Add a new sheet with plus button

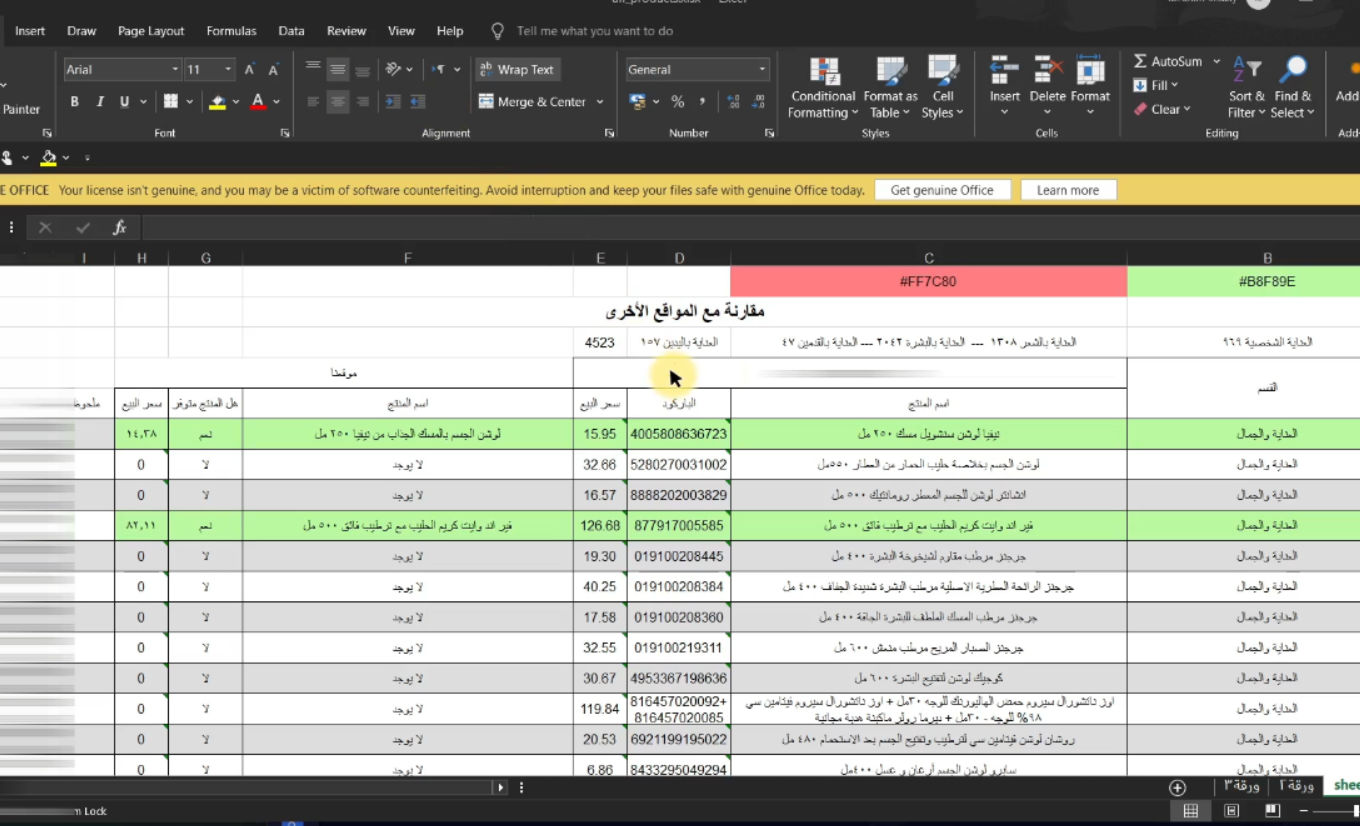1177,788
